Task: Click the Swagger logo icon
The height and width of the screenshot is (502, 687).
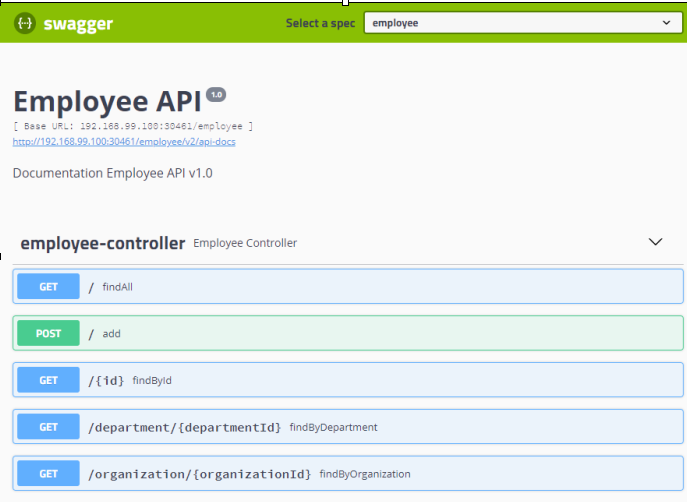Action: click(x=25, y=23)
